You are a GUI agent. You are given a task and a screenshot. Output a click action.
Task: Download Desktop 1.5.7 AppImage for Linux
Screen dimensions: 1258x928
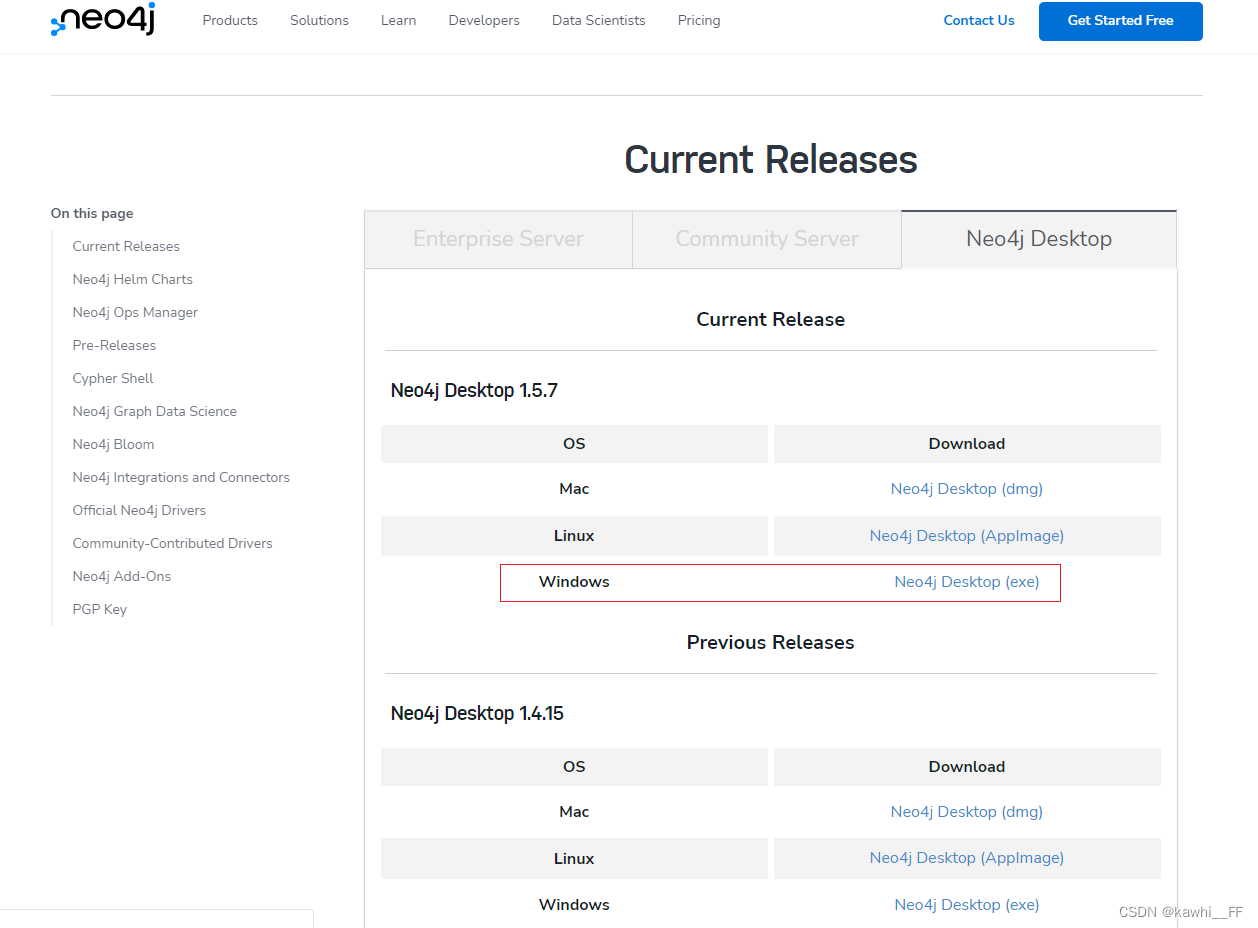point(967,536)
